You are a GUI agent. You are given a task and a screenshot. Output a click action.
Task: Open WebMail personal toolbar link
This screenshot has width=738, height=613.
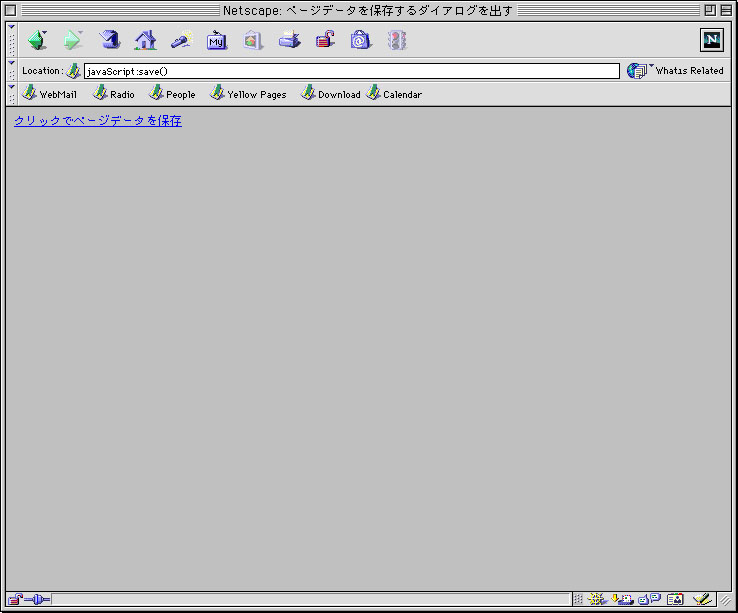[x=50, y=94]
